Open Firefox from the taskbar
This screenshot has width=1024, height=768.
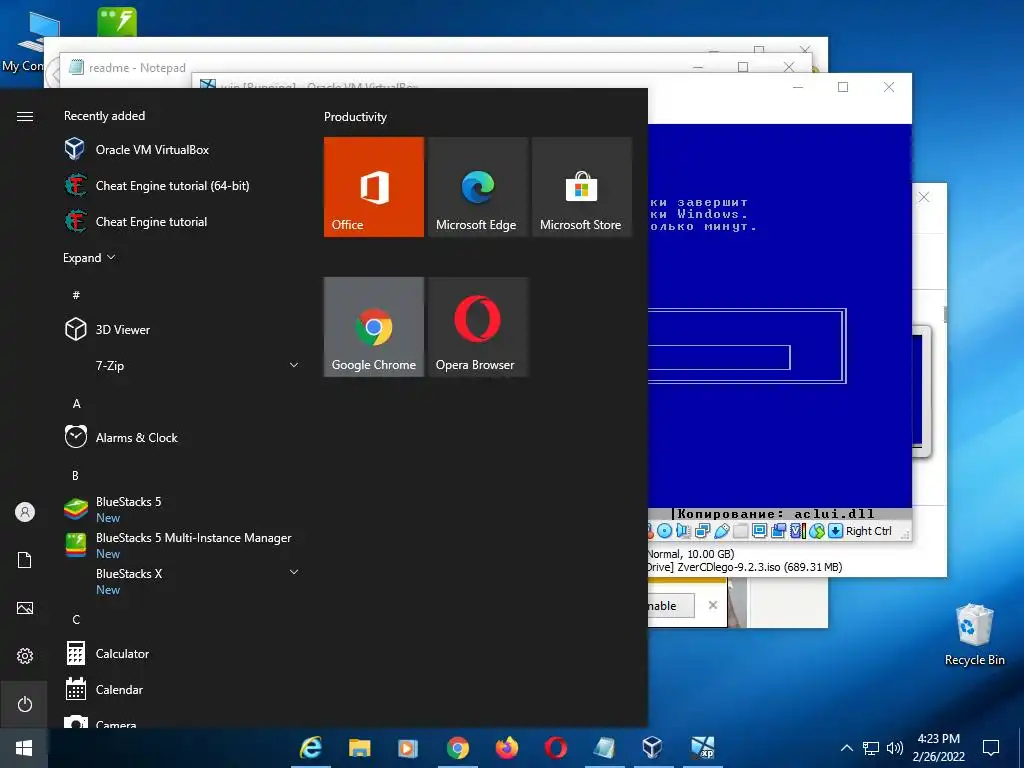[507, 748]
